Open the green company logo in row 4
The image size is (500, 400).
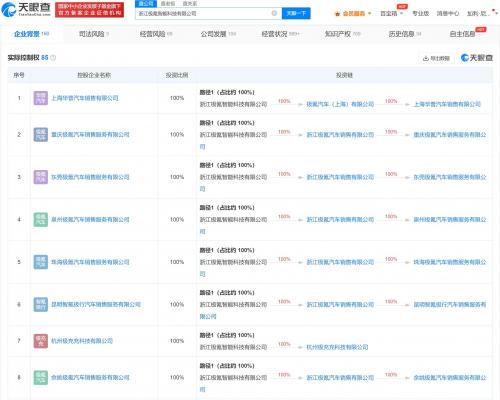click(41, 220)
